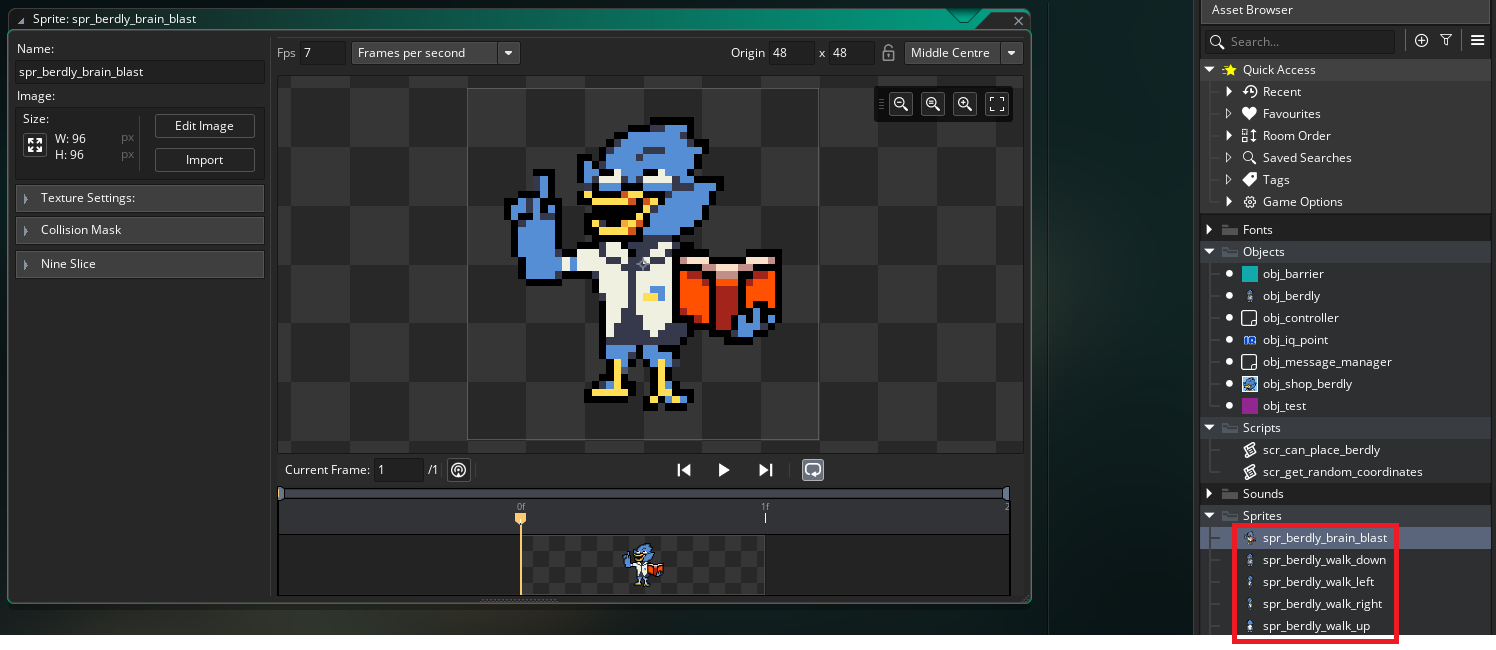The image size is (1496, 650).
Task: Zoom out of the sprite preview
Action: 901,104
